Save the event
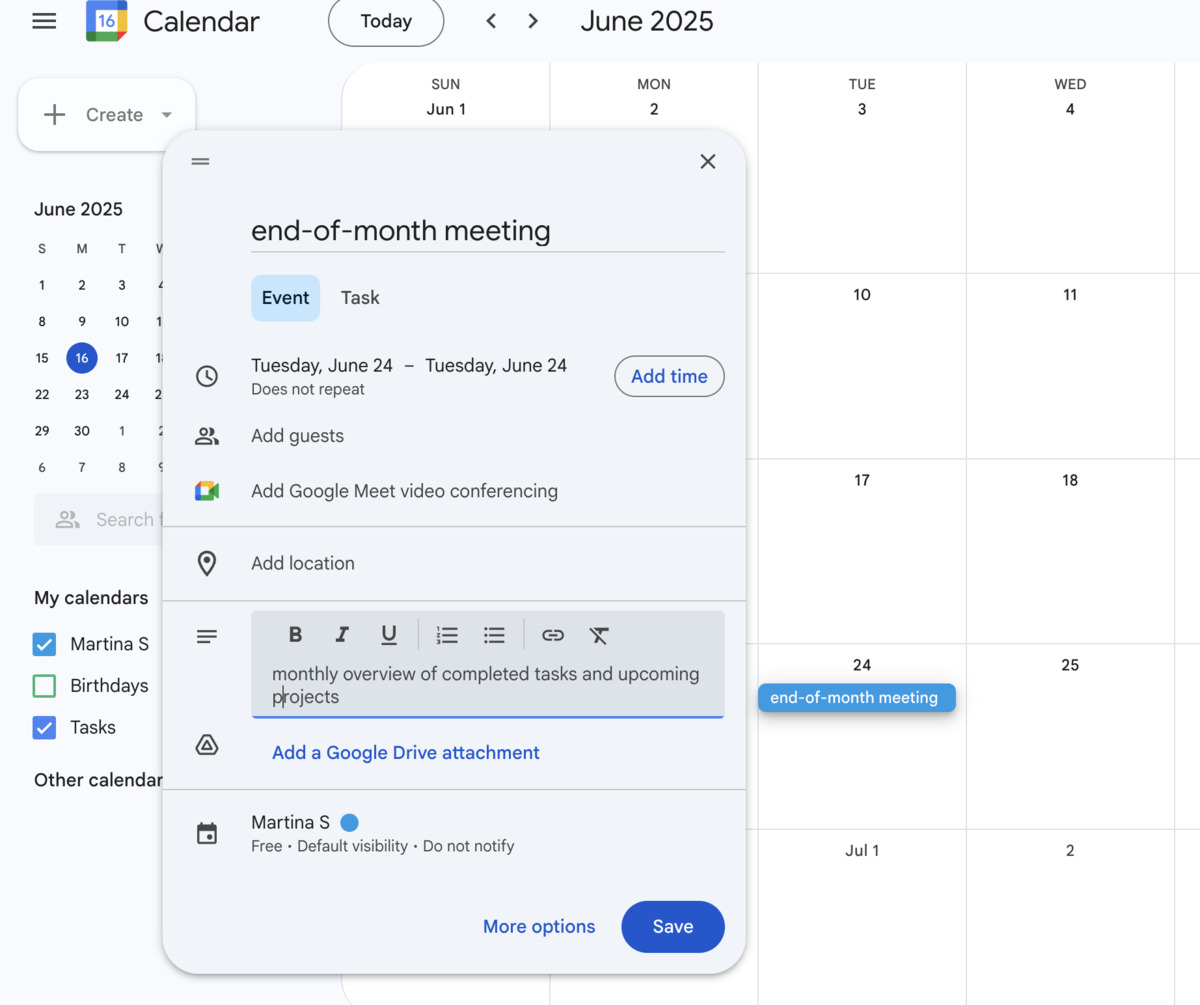1200x1005 pixels. [x=673, y=927]
